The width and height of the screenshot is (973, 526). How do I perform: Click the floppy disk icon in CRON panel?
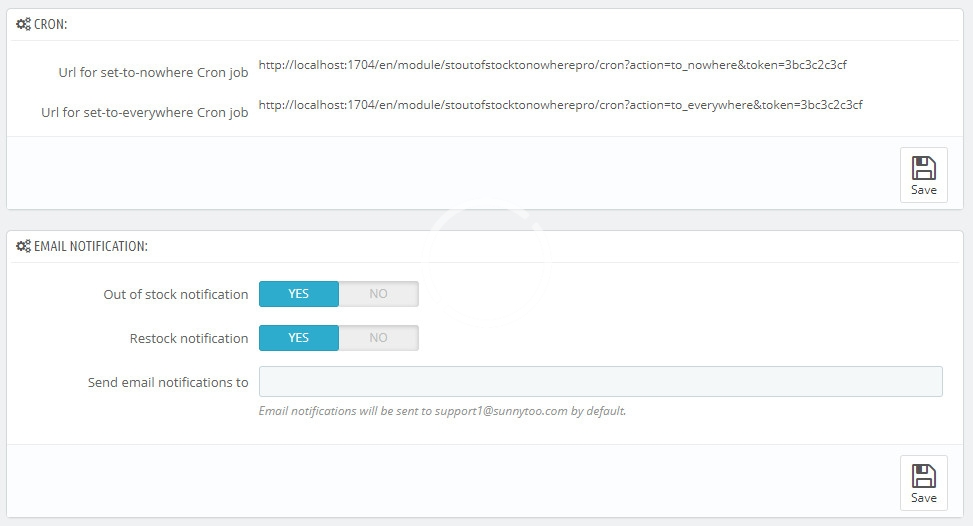coord(924,168)
